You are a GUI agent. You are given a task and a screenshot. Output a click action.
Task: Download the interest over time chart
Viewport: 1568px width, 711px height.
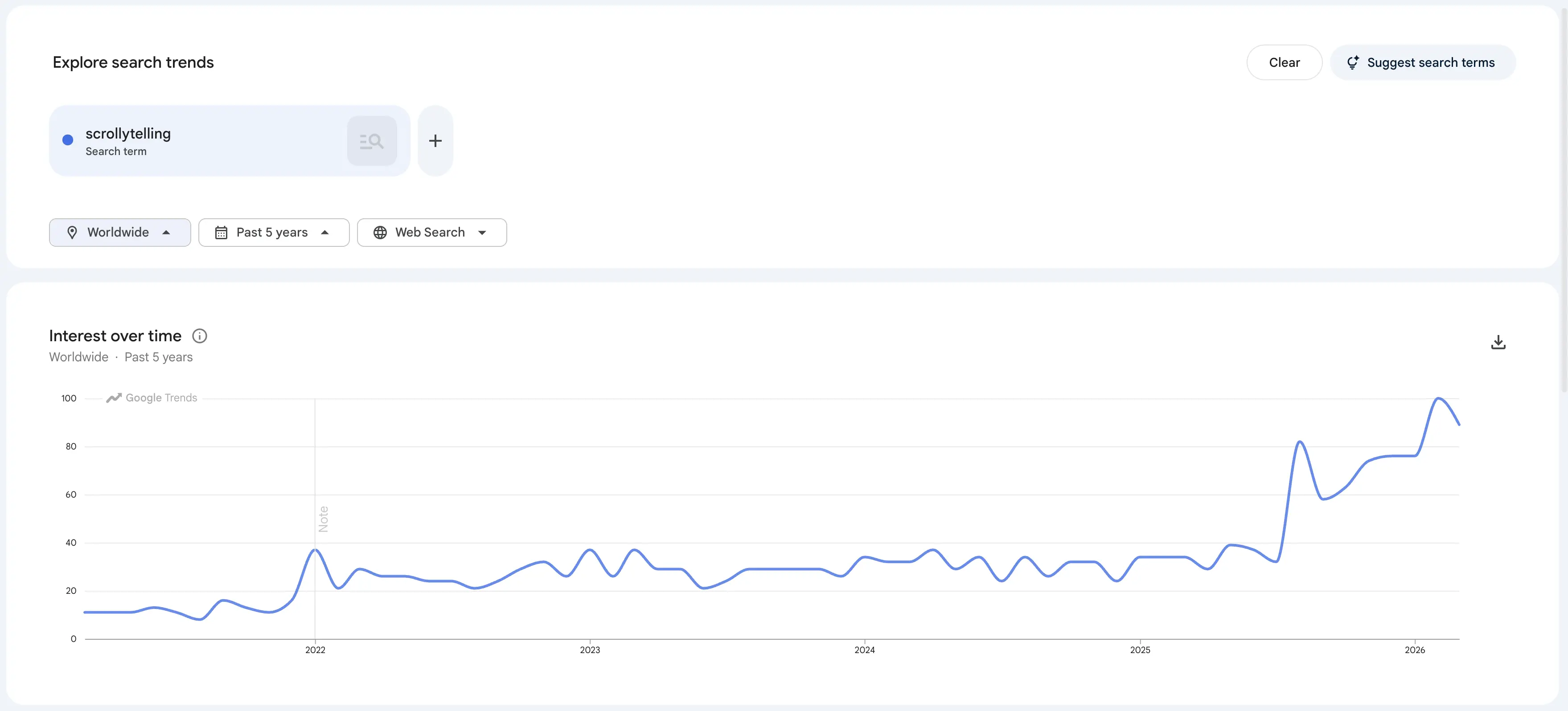1498,343
